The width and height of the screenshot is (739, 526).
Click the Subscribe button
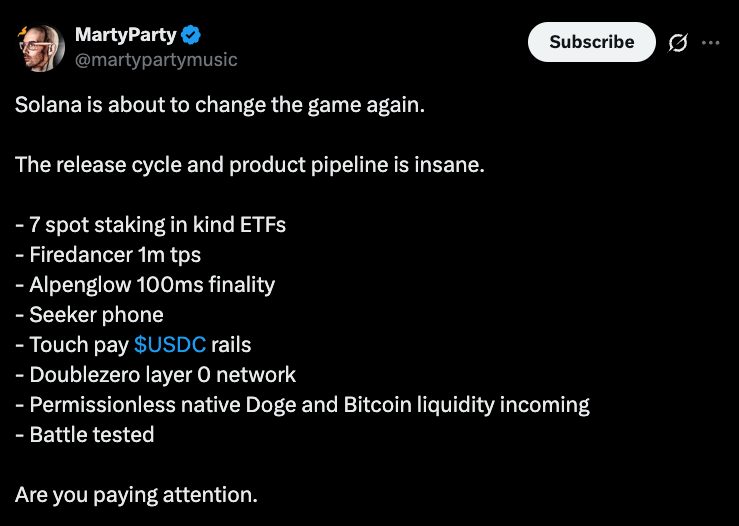[x=591, y=42]
